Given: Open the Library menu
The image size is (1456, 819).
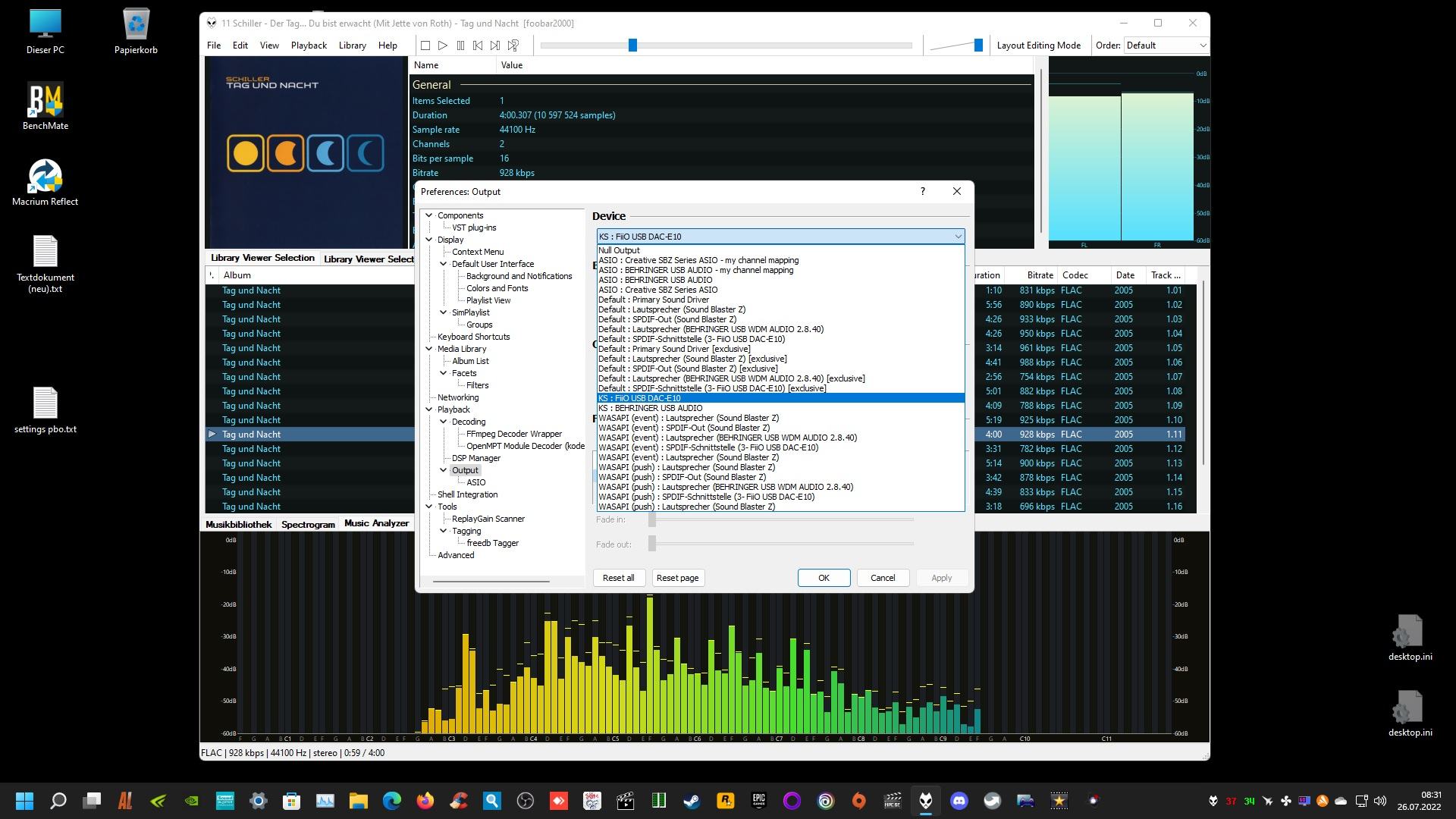Looking at the screenshot, I should (352, 45).
